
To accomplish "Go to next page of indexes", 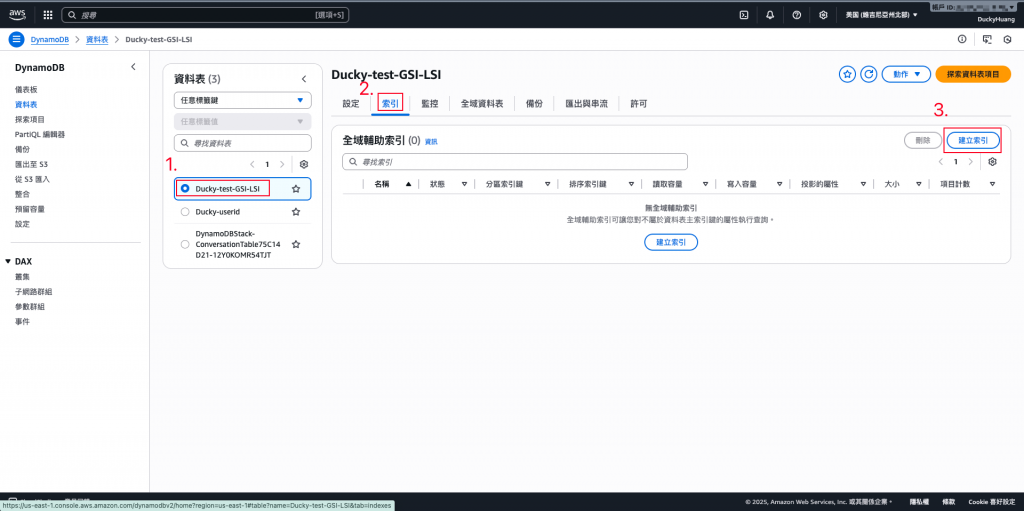I will (x=971, y=161).
